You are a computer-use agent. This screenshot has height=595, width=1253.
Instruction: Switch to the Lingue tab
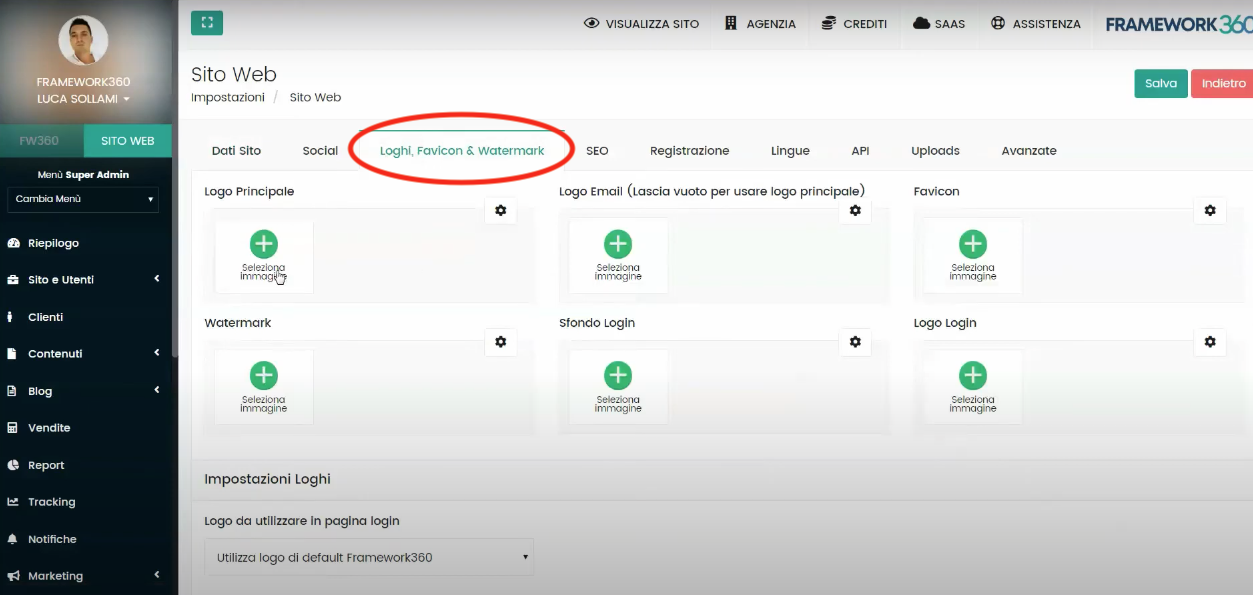click(790, 151)
